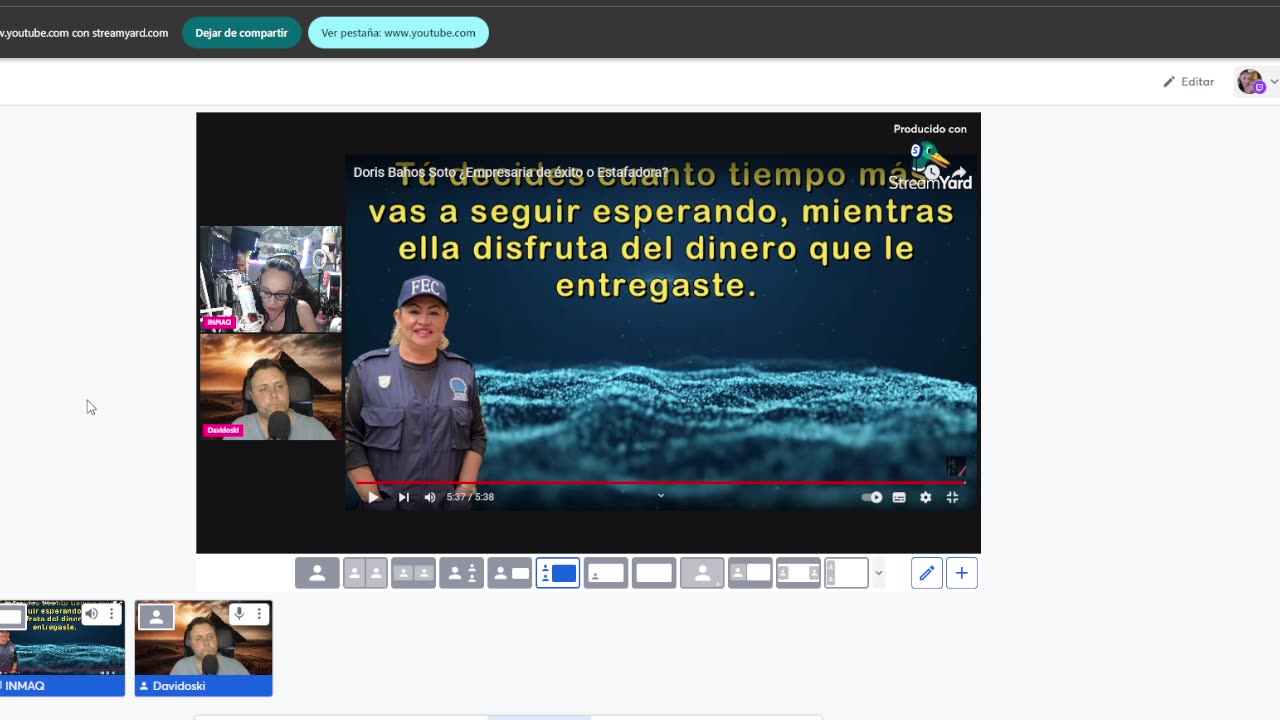The image size is (1280, 720).
Task: Toggle speaker audio on the INMAQ screen-share card
Action: tap(91, 614)
